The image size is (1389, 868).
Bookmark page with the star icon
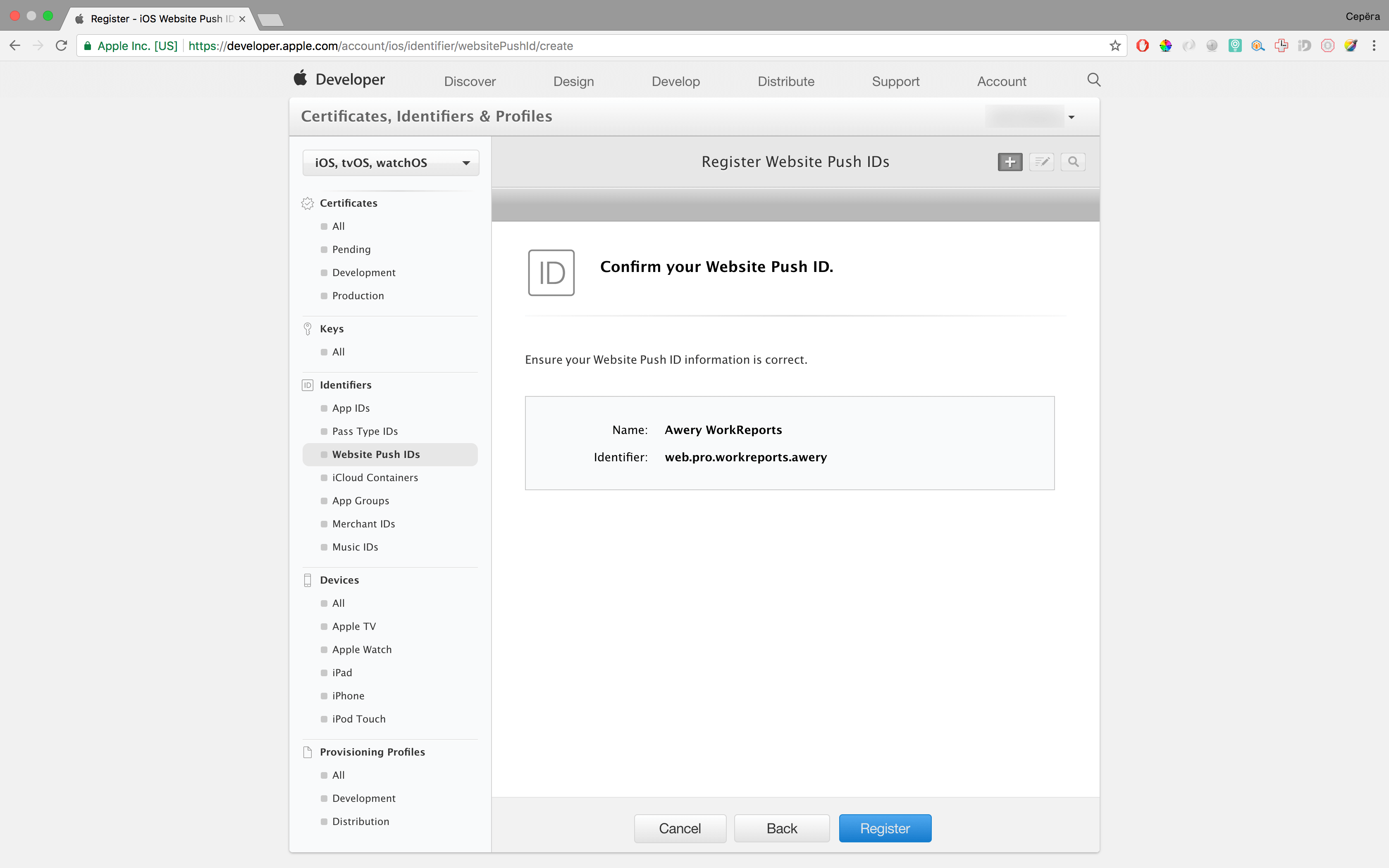tap(1115, 46)
